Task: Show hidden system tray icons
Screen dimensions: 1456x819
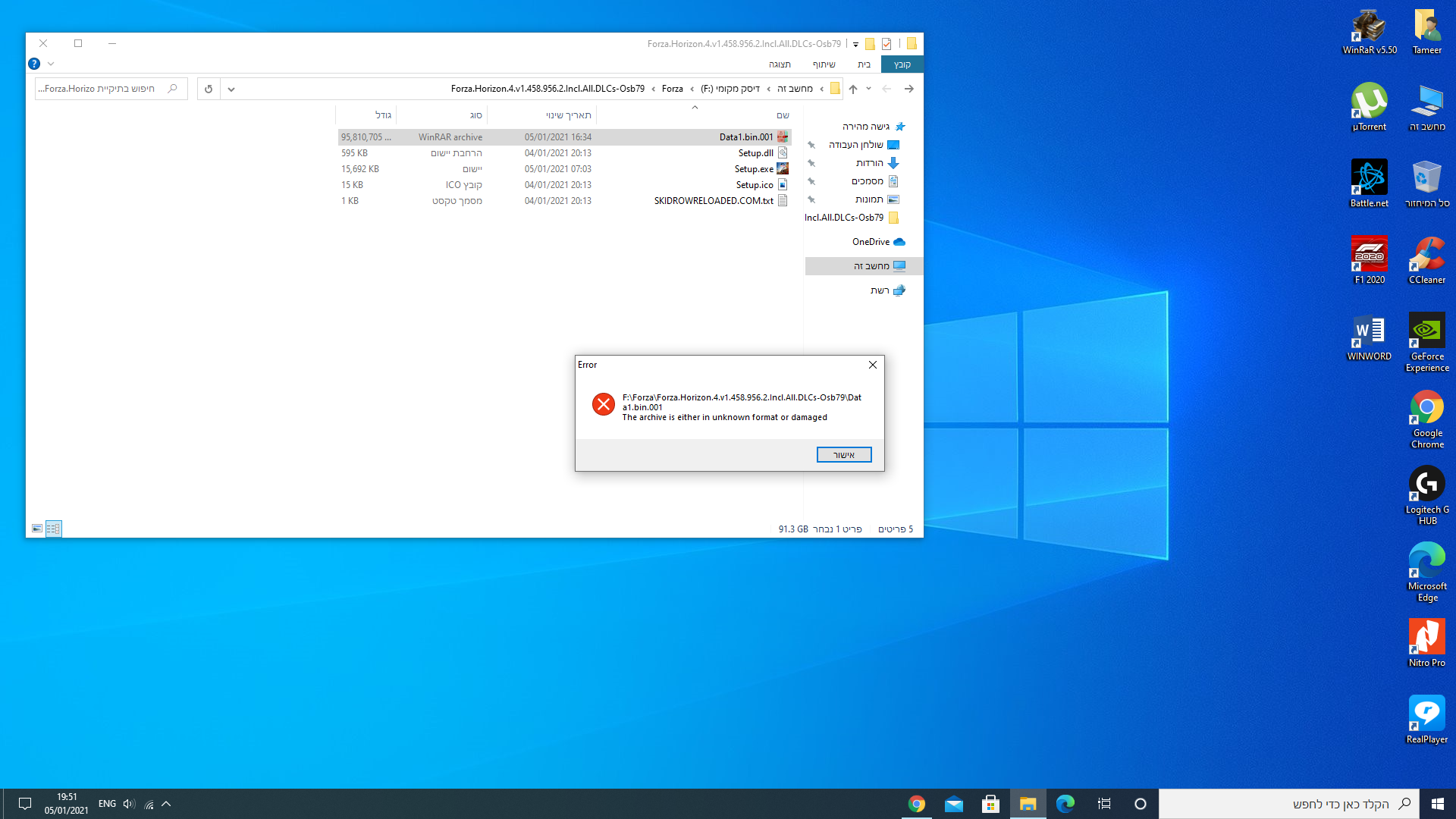Action: click(x=166, y=804)
